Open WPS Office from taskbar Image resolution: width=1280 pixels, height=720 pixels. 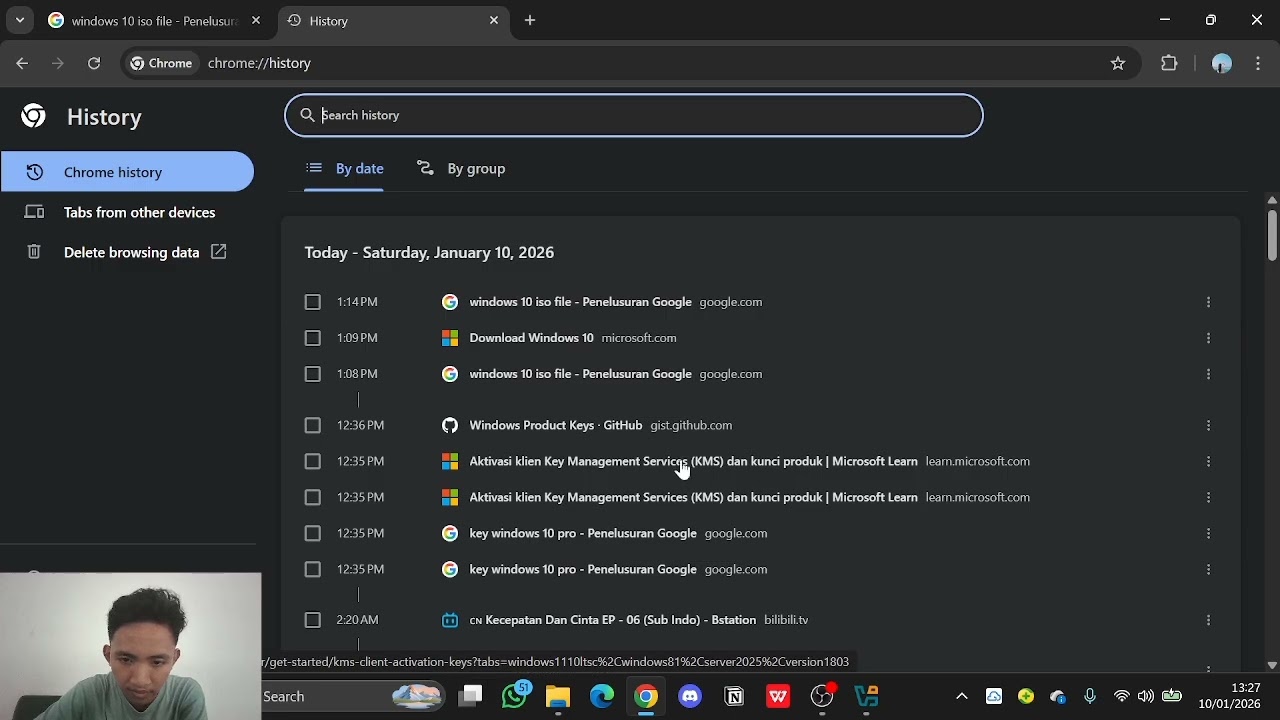coord(778,696)
